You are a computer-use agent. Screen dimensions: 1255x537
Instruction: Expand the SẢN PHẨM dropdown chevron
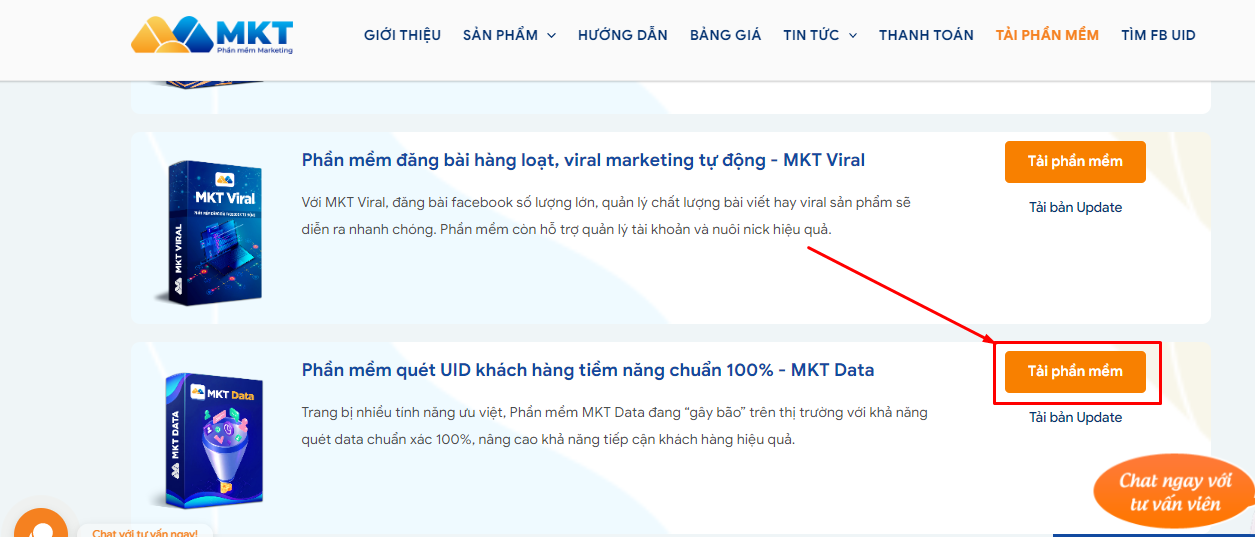[x=551, y=35]
